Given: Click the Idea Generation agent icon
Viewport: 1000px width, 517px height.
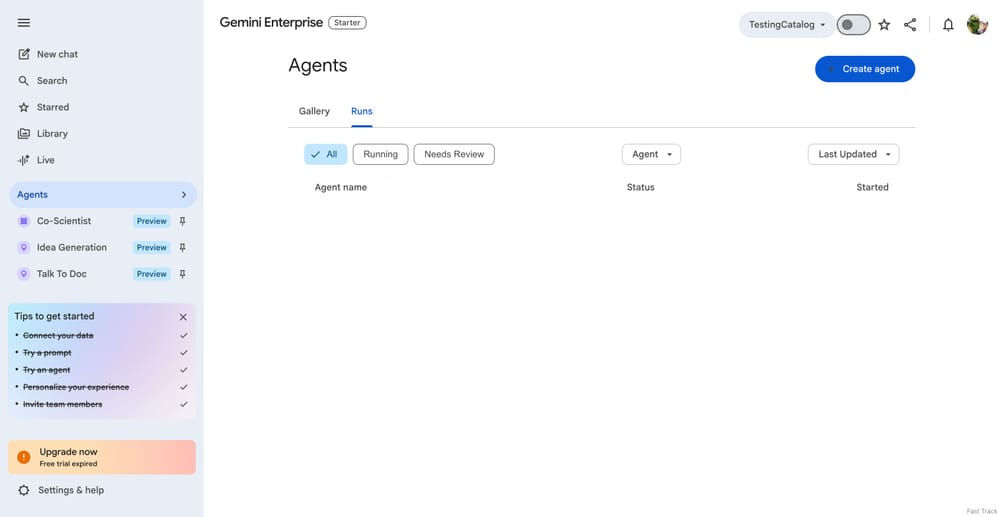Looking at the screenshot, I should [24, 247].
